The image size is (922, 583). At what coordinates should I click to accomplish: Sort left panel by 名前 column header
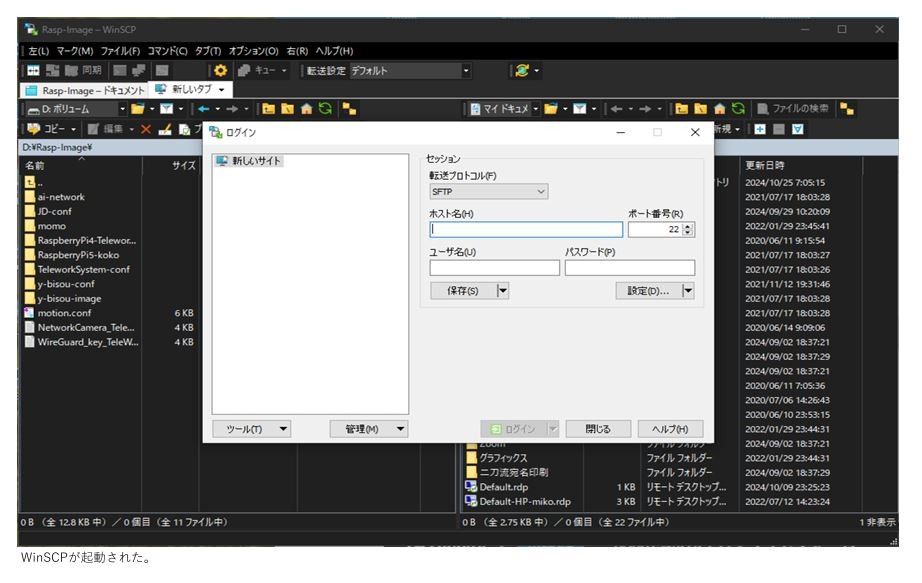pyautogui.click(x=82, y=165)
